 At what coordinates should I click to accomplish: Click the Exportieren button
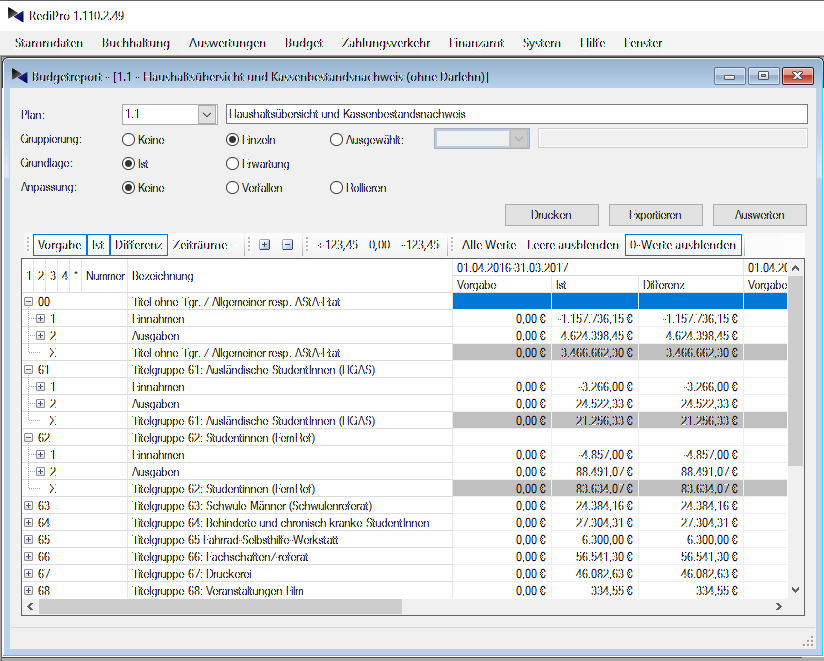tap(655, 215)
